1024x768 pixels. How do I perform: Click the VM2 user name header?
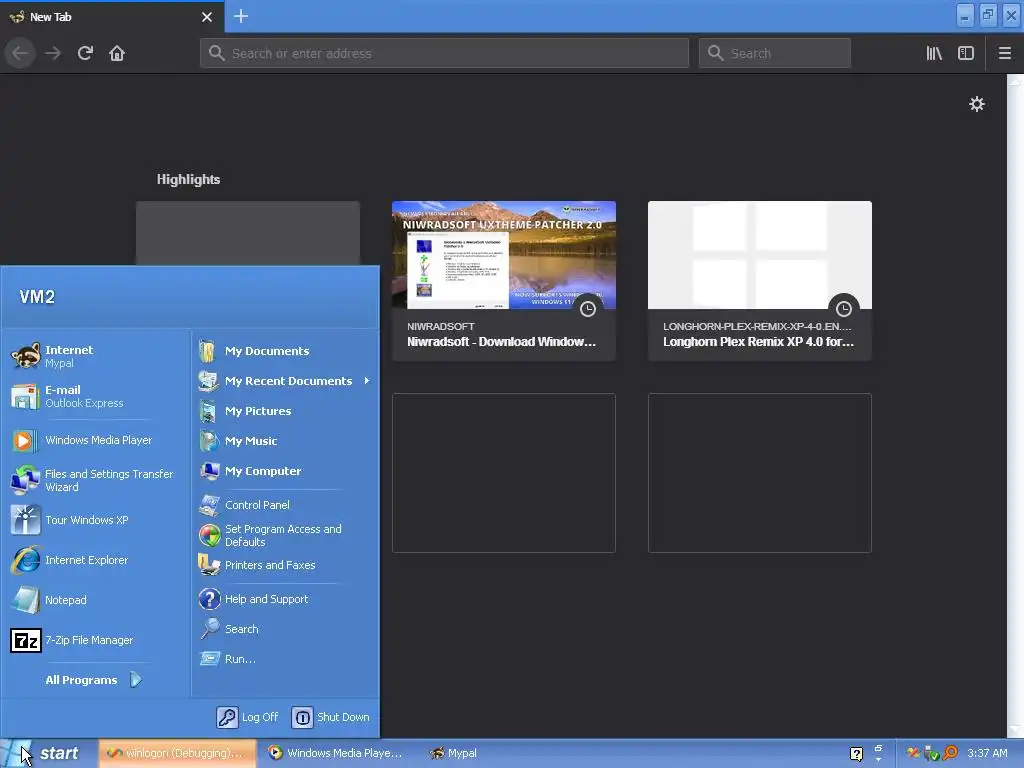pyautogui.click(x=37, y=297)
